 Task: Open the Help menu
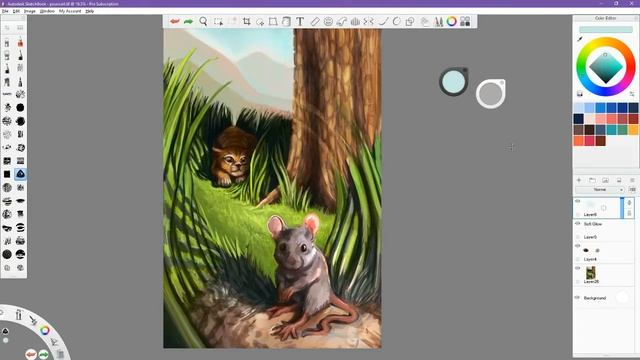point(90,11)
